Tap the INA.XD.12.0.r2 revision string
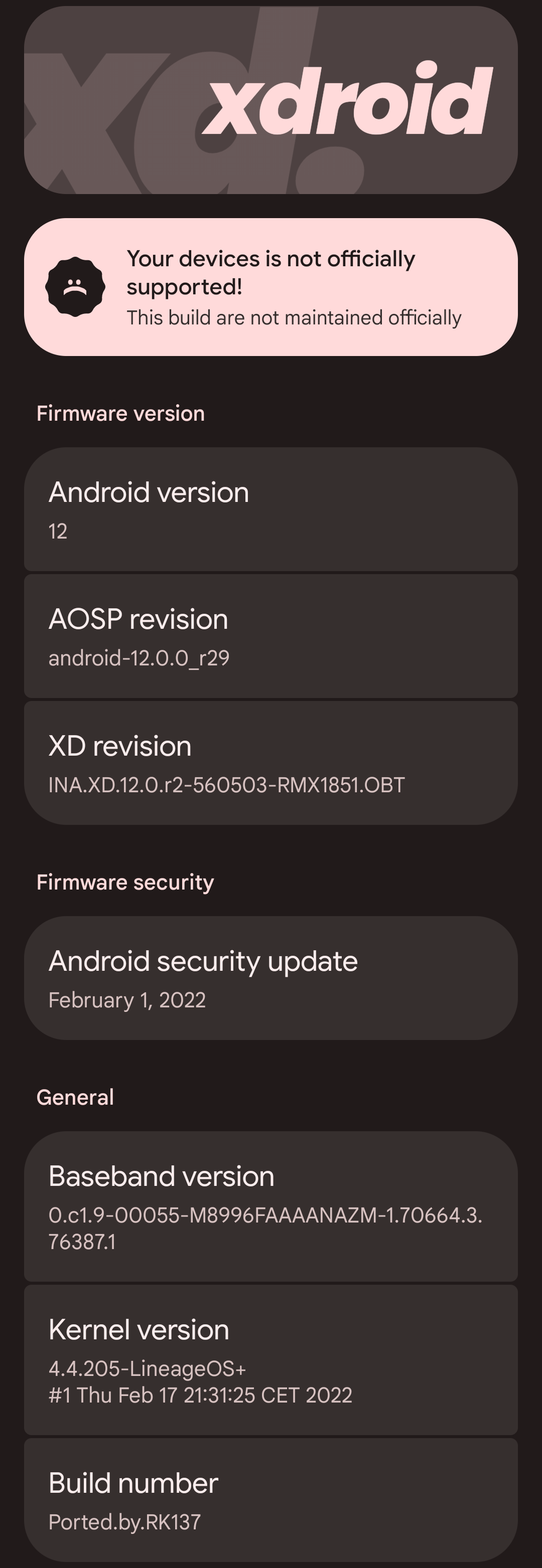Screen dimensions: 542x1568 click(226, 785)
